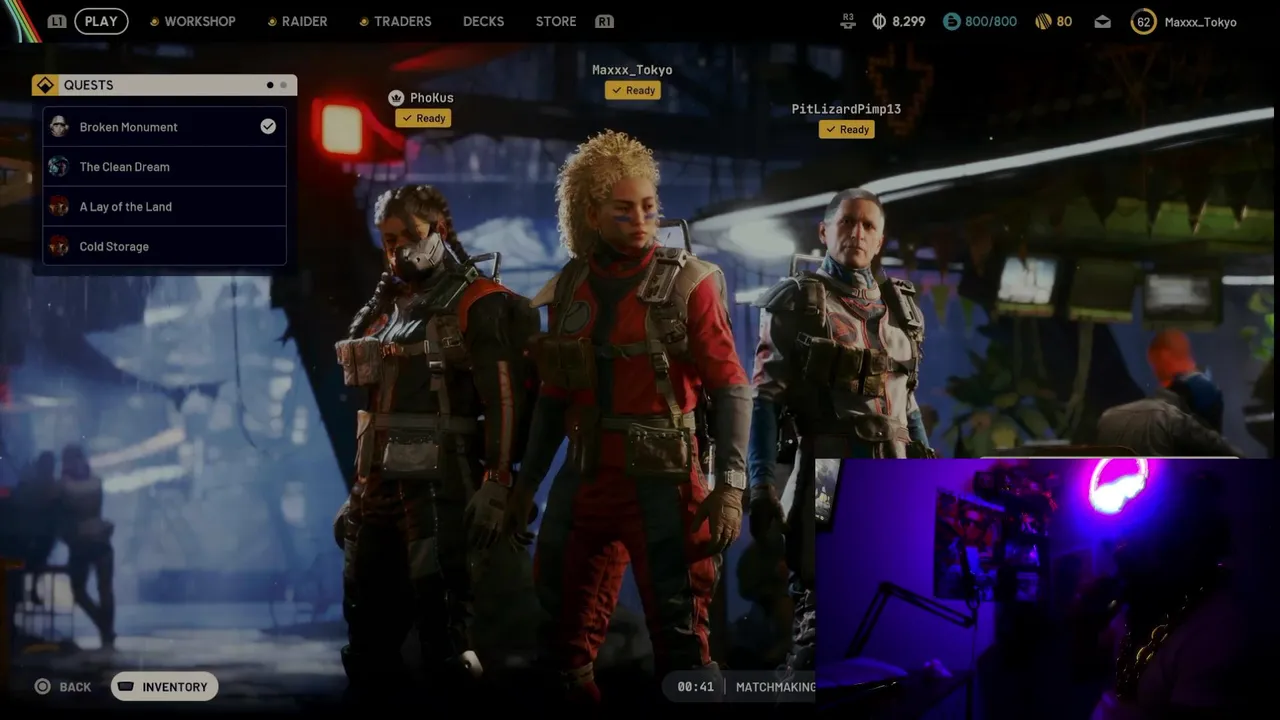The width and height of the screenshot is (1280, 720).
Task: Open the Maxxx_Tokyo profile name in header
Action: pyautogui.click(x=1201, y=22)
